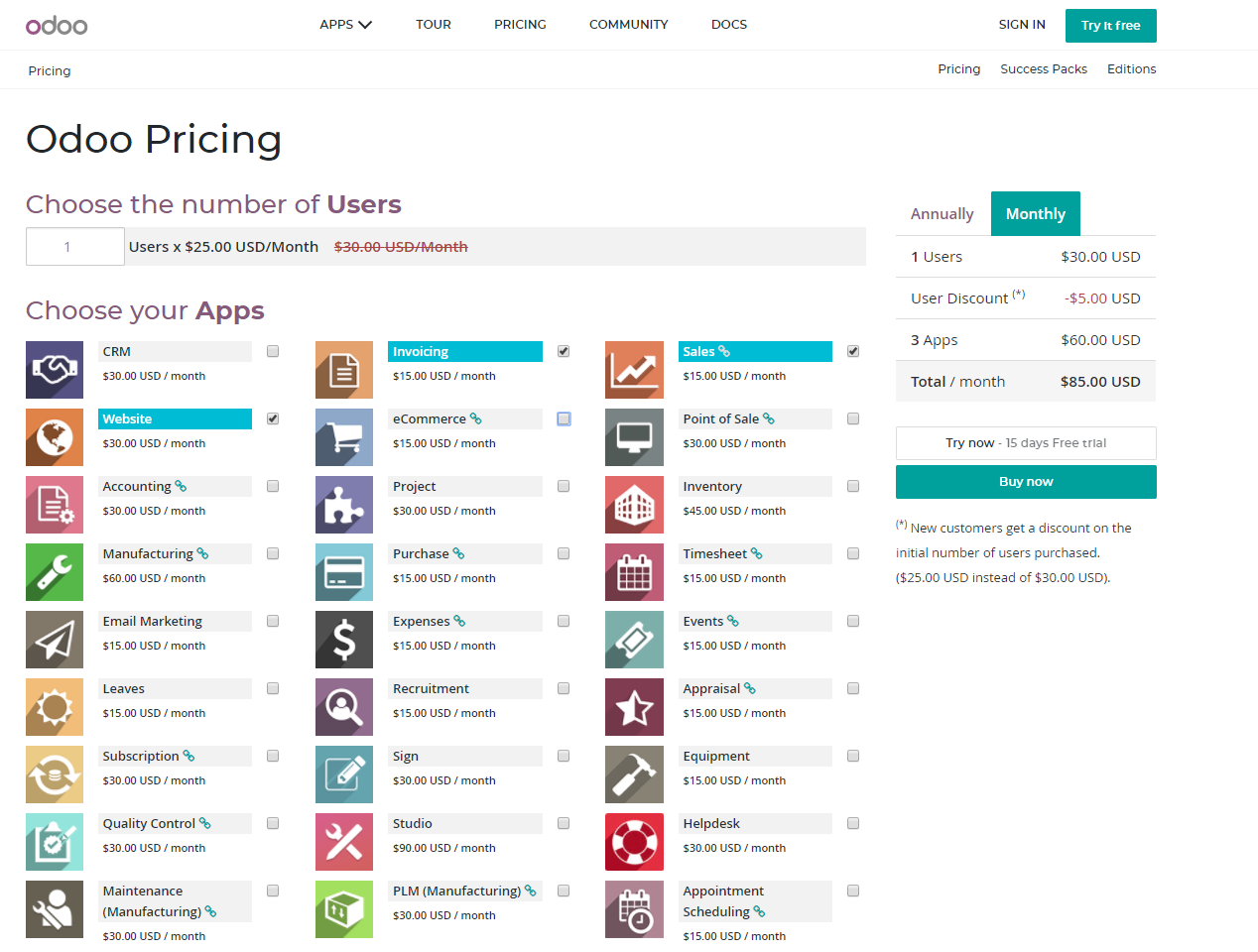
Task: Click the eCommerce shopping cart icon
Action: click(344, 437)
